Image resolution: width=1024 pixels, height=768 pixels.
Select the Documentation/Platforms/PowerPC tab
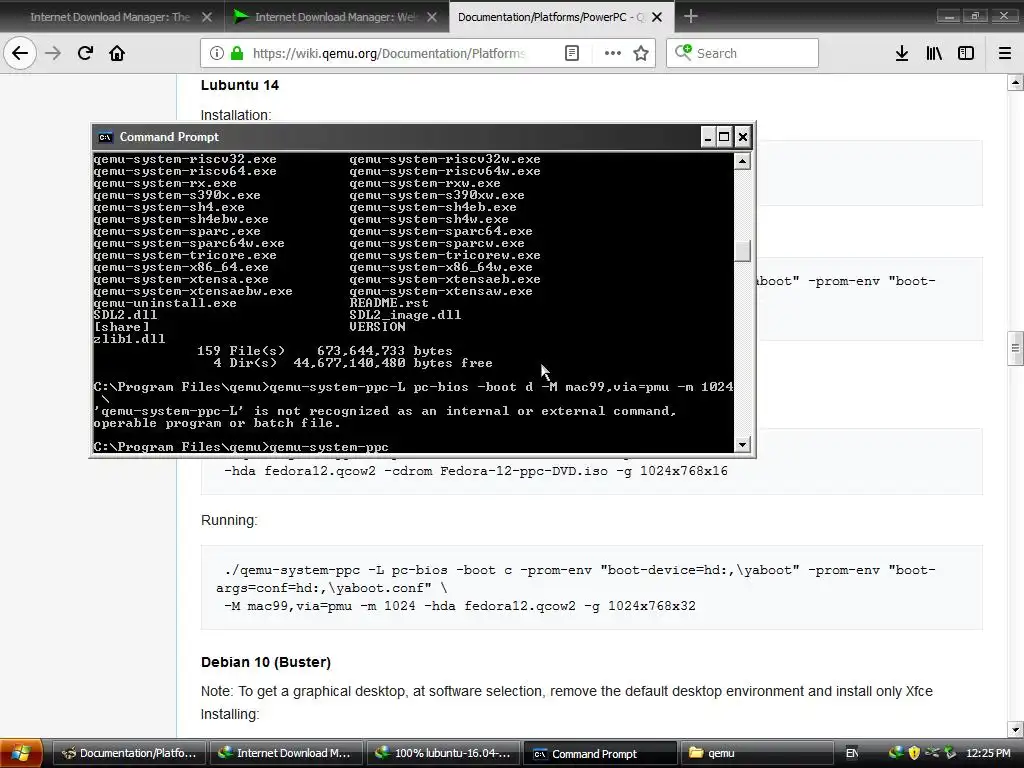pos(552,17)
